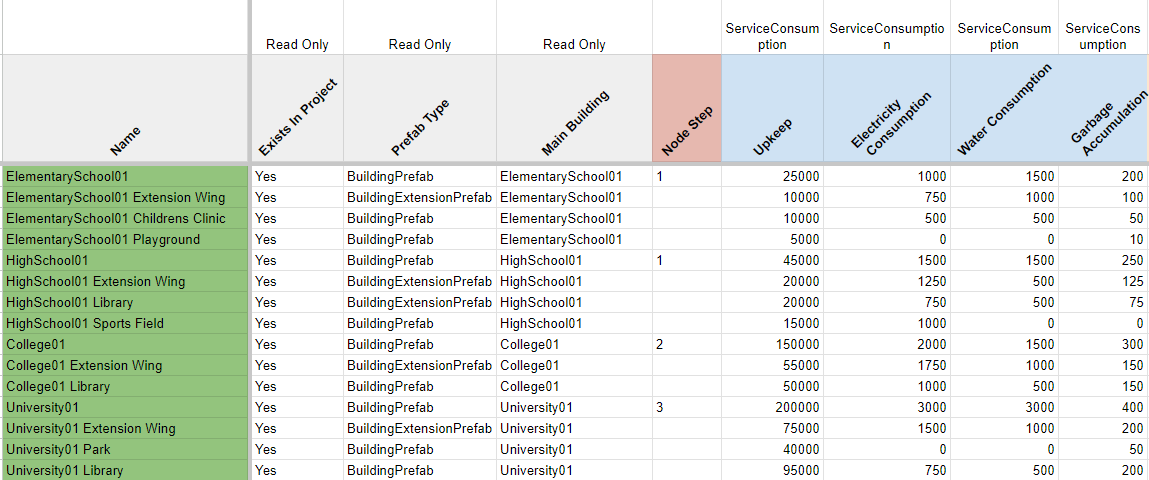Select the College01 Library name cell
This screenshot has height=480, width=1149.
click(x=125, y=386)
